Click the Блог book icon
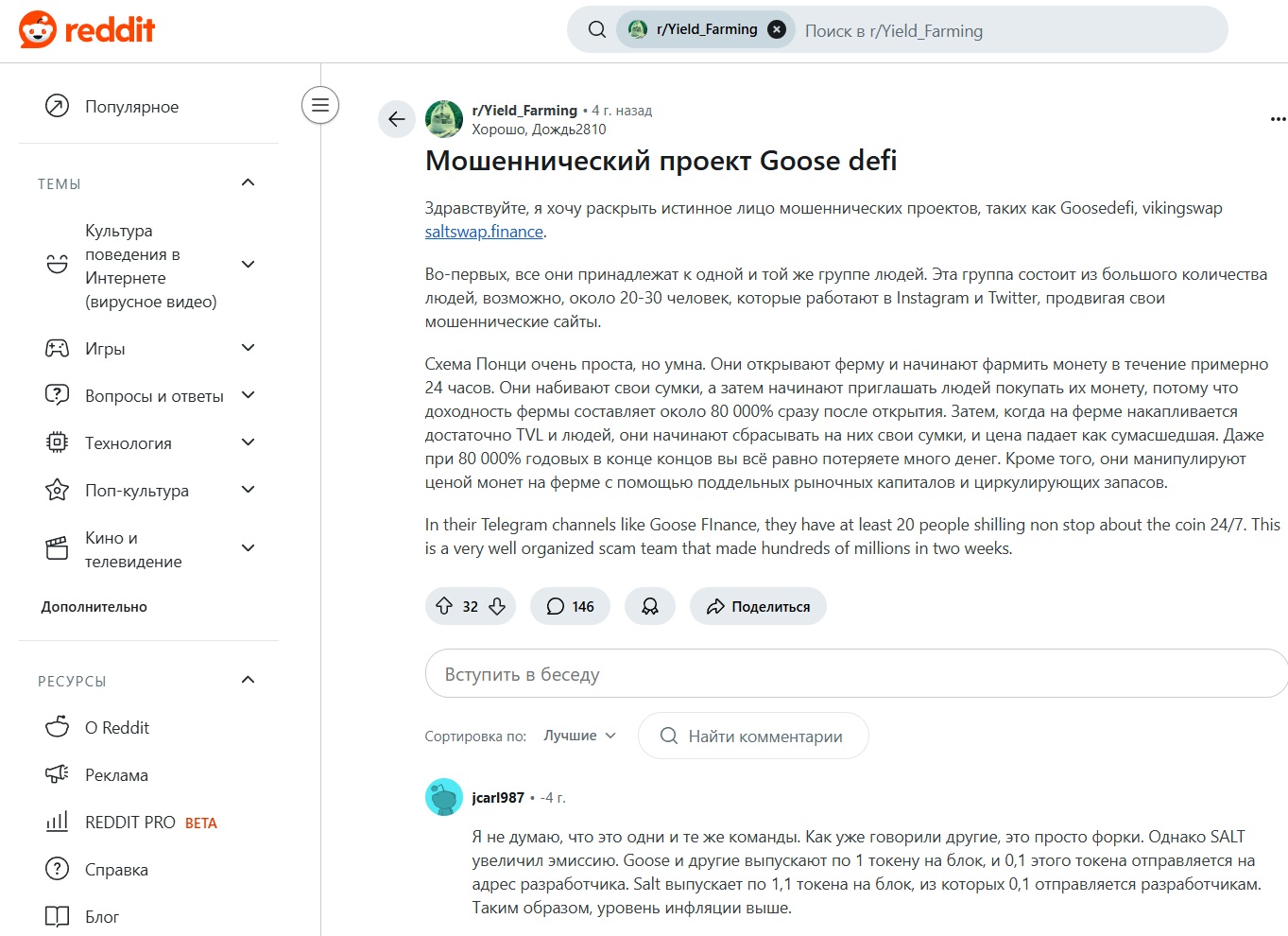Image resolution: width=1288 pixels, height=936 pixels. coord(58,916)
